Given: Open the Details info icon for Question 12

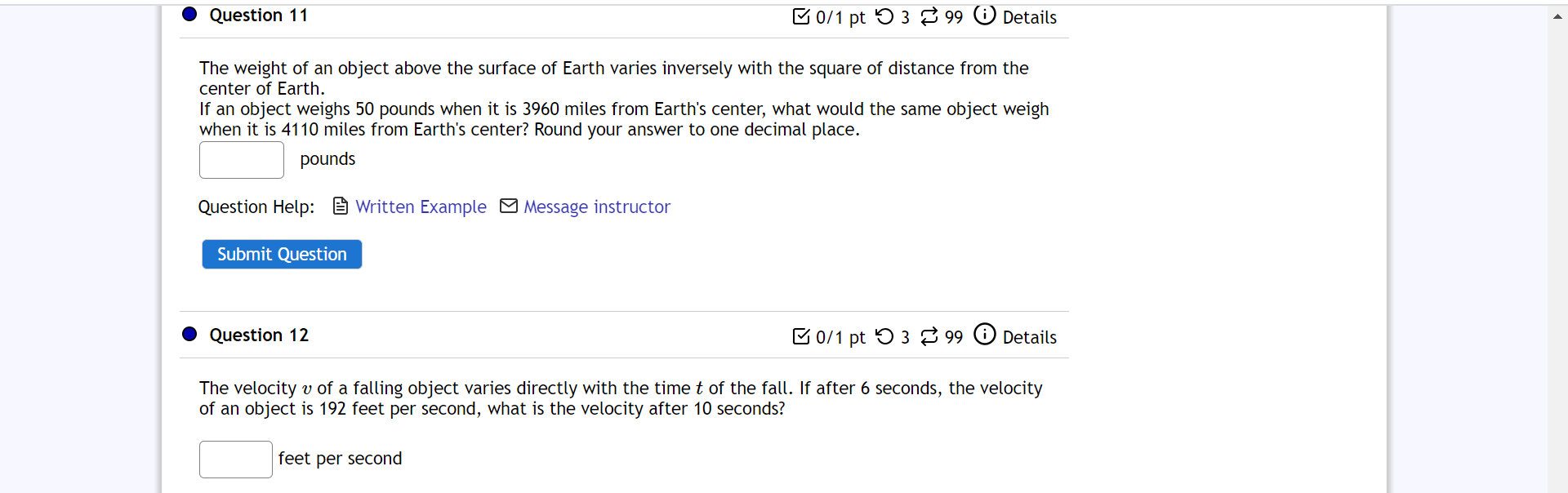Looking at the screenshot, I should pos(986,334).
